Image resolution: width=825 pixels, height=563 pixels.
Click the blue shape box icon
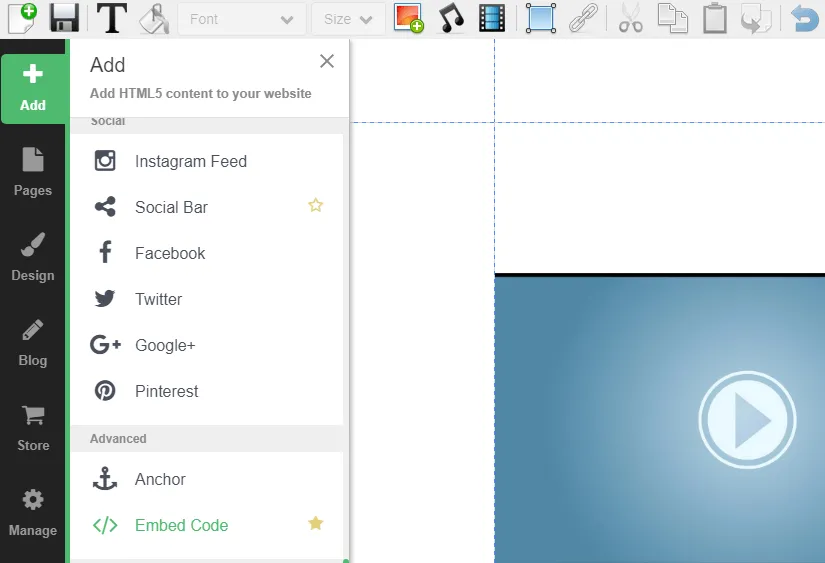pos(541,18)
